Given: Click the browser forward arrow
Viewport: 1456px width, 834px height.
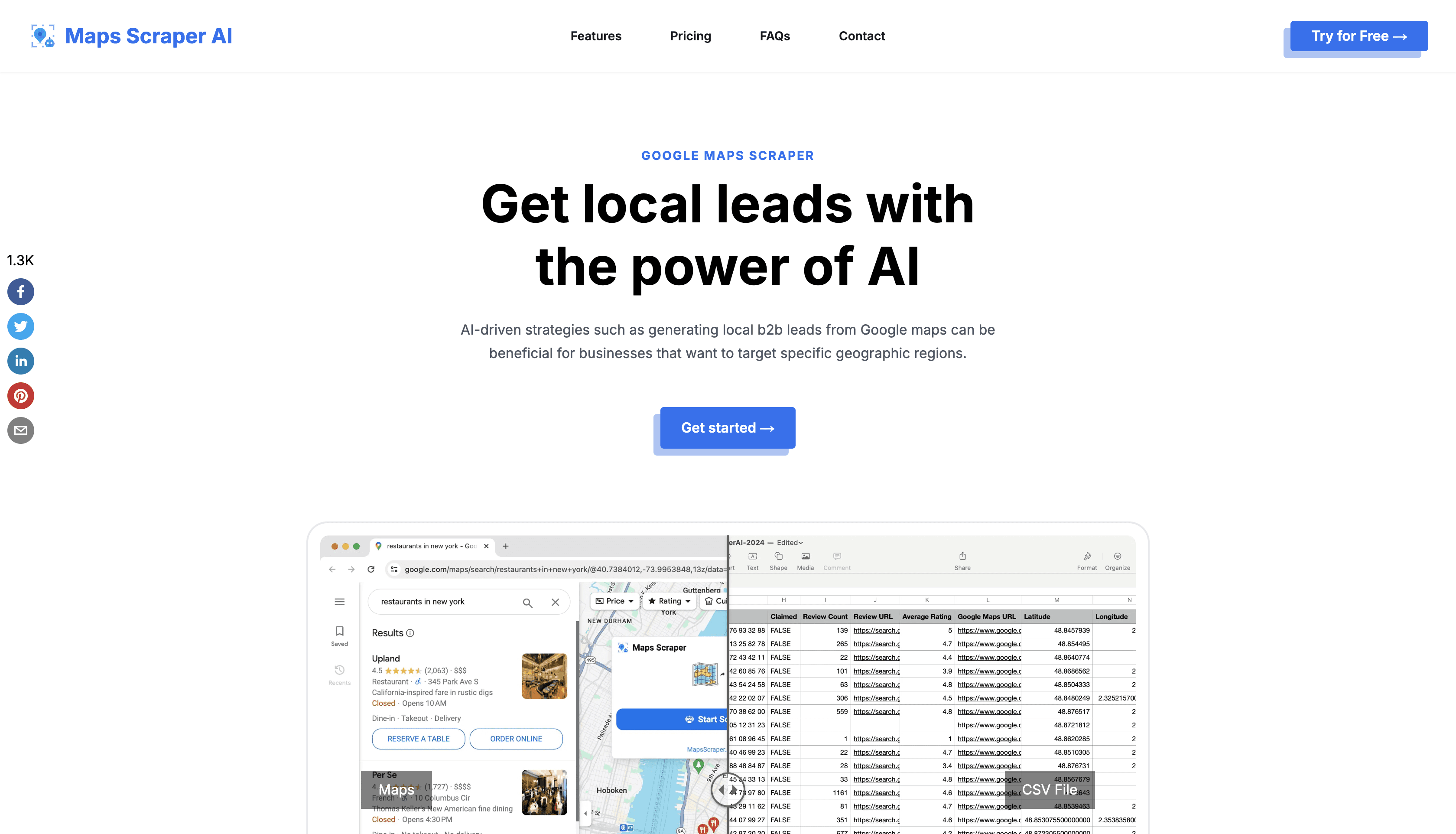Looking at the screenshot, I should tap(351, 570).
